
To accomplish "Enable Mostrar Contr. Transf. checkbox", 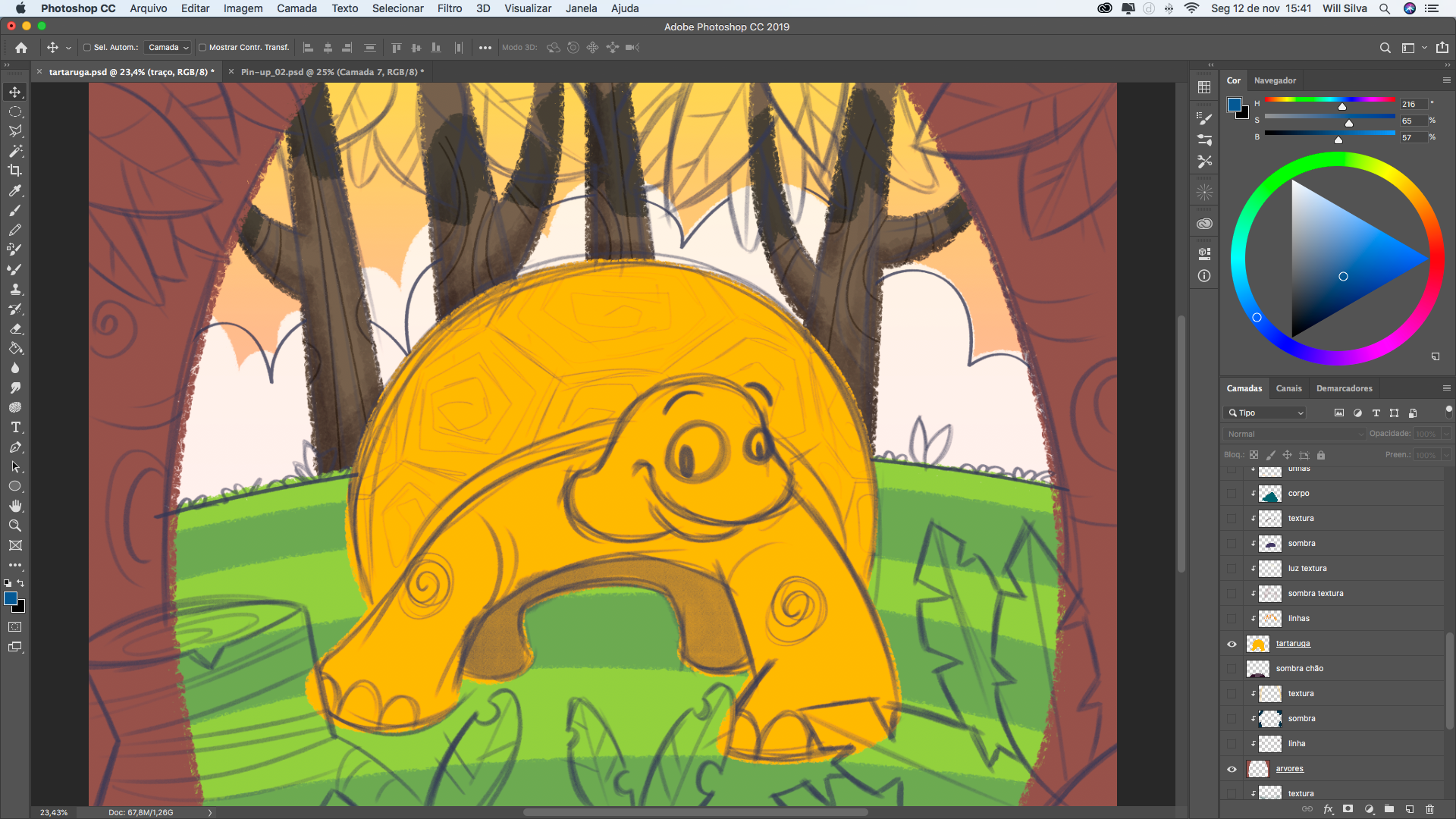I will point(202,48).
